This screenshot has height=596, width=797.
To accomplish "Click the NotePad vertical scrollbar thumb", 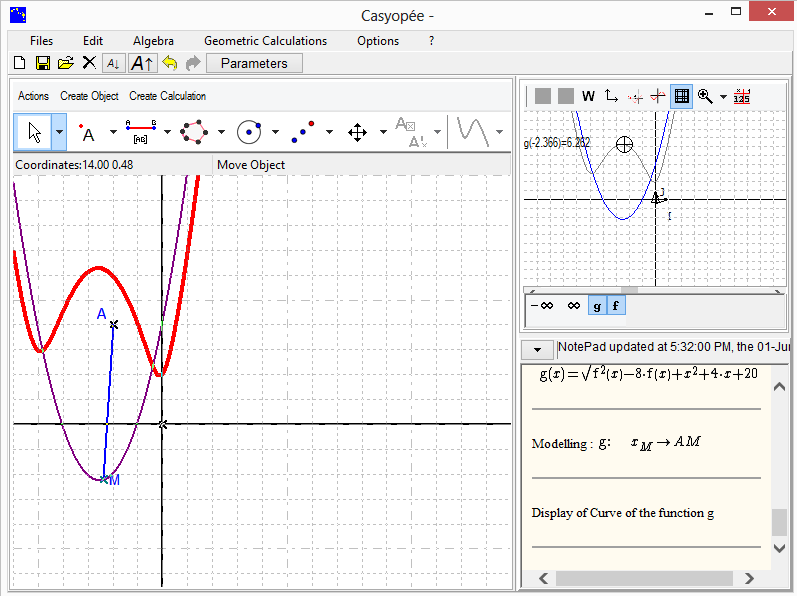I will [779, 522].
